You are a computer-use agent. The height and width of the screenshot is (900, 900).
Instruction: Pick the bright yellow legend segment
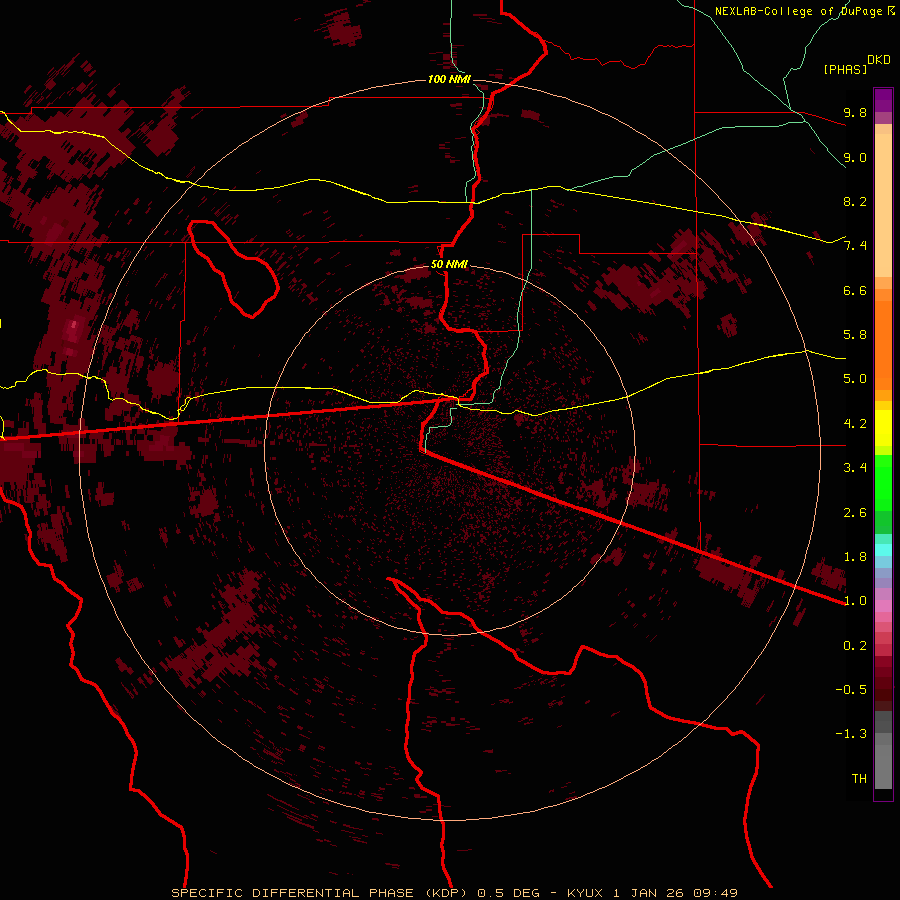pyautogui.click(x=883, y=428)
